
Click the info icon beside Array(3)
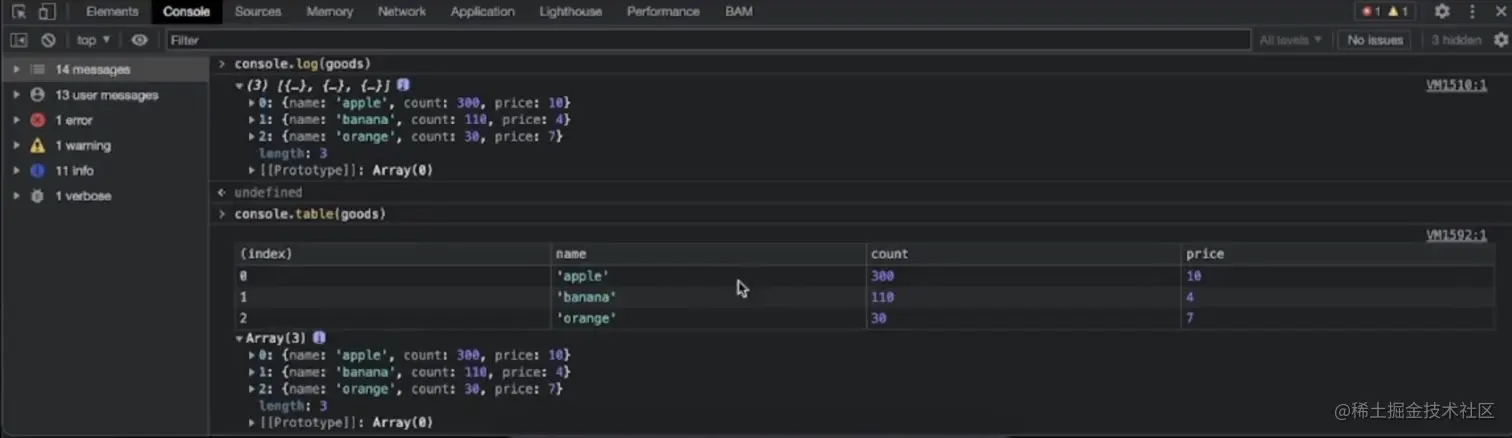tap(319, 338)
